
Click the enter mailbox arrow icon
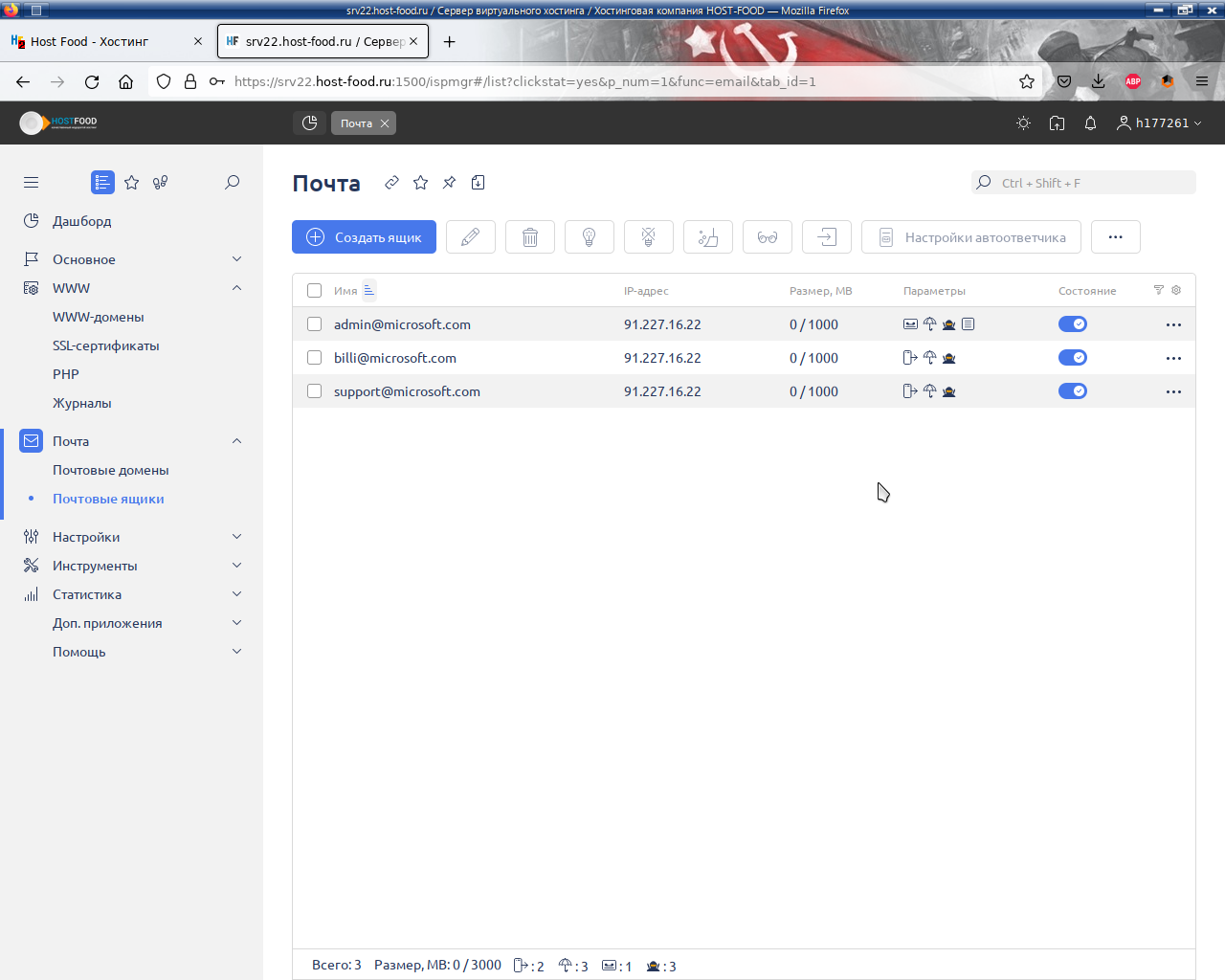tap(827, 237)
